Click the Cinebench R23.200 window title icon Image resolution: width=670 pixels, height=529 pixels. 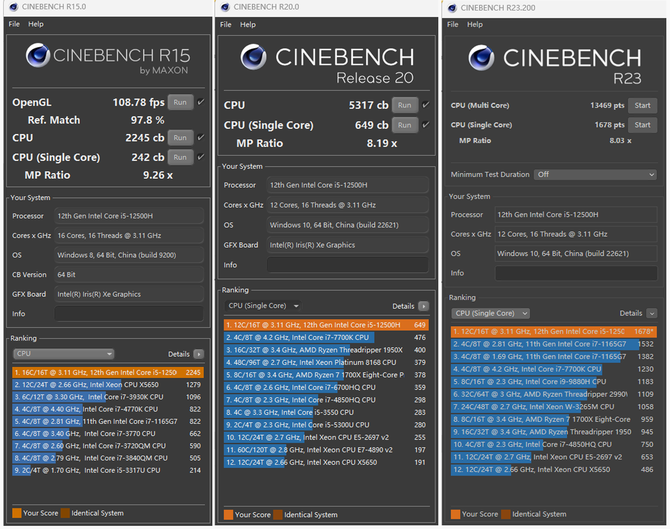pos(453,7)
